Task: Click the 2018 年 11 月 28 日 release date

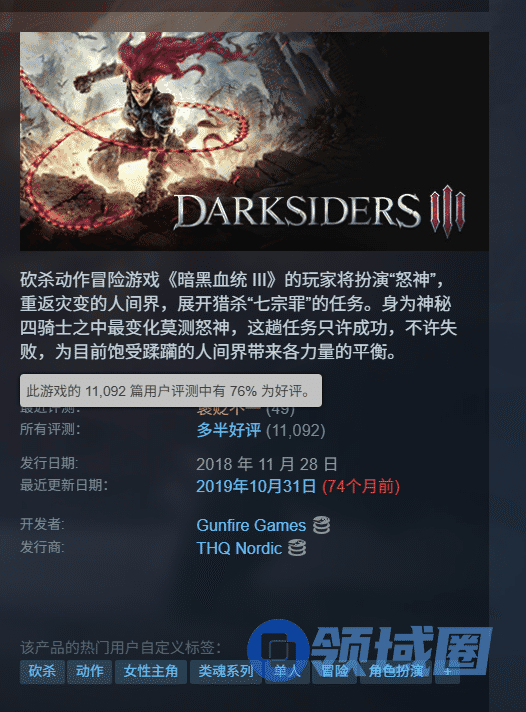Action: pos(267,464)
